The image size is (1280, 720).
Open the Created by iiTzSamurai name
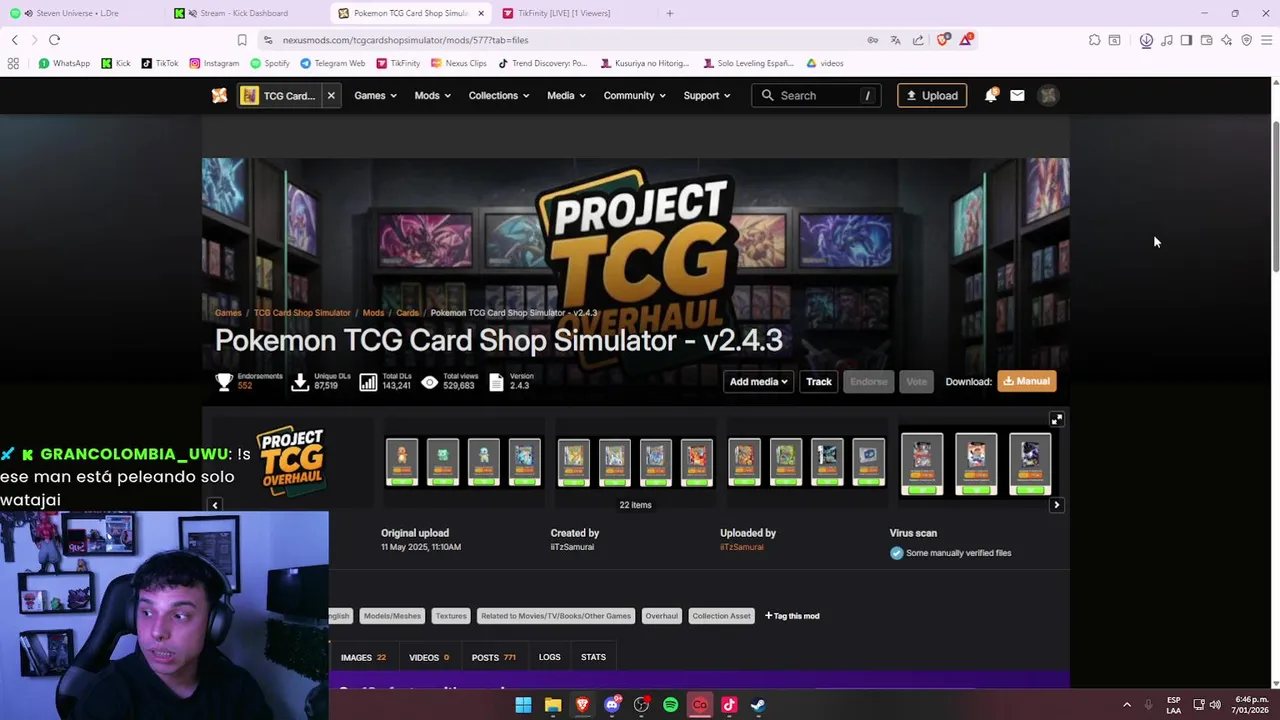coord(572,547)
